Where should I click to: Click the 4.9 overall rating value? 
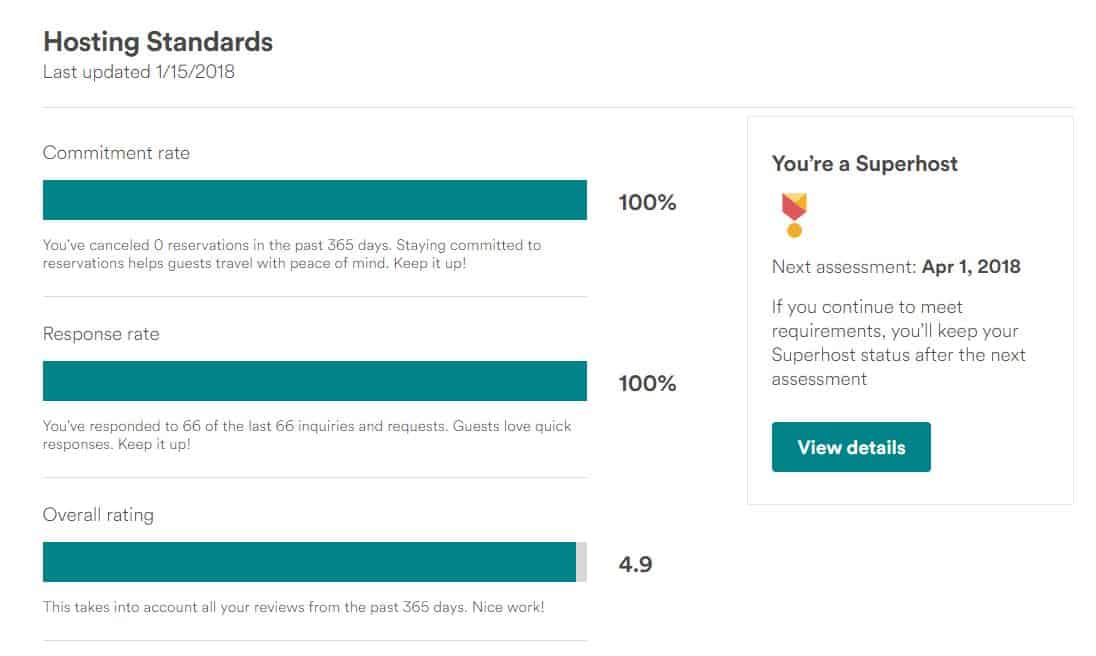[635, 564]
